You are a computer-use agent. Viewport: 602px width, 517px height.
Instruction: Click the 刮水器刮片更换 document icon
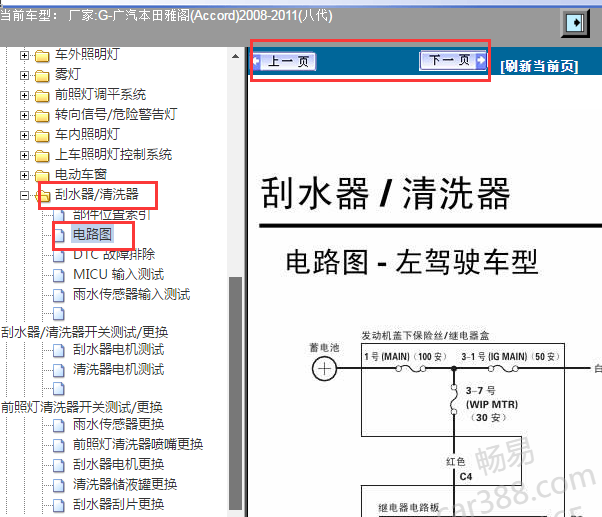coord(59,505)
